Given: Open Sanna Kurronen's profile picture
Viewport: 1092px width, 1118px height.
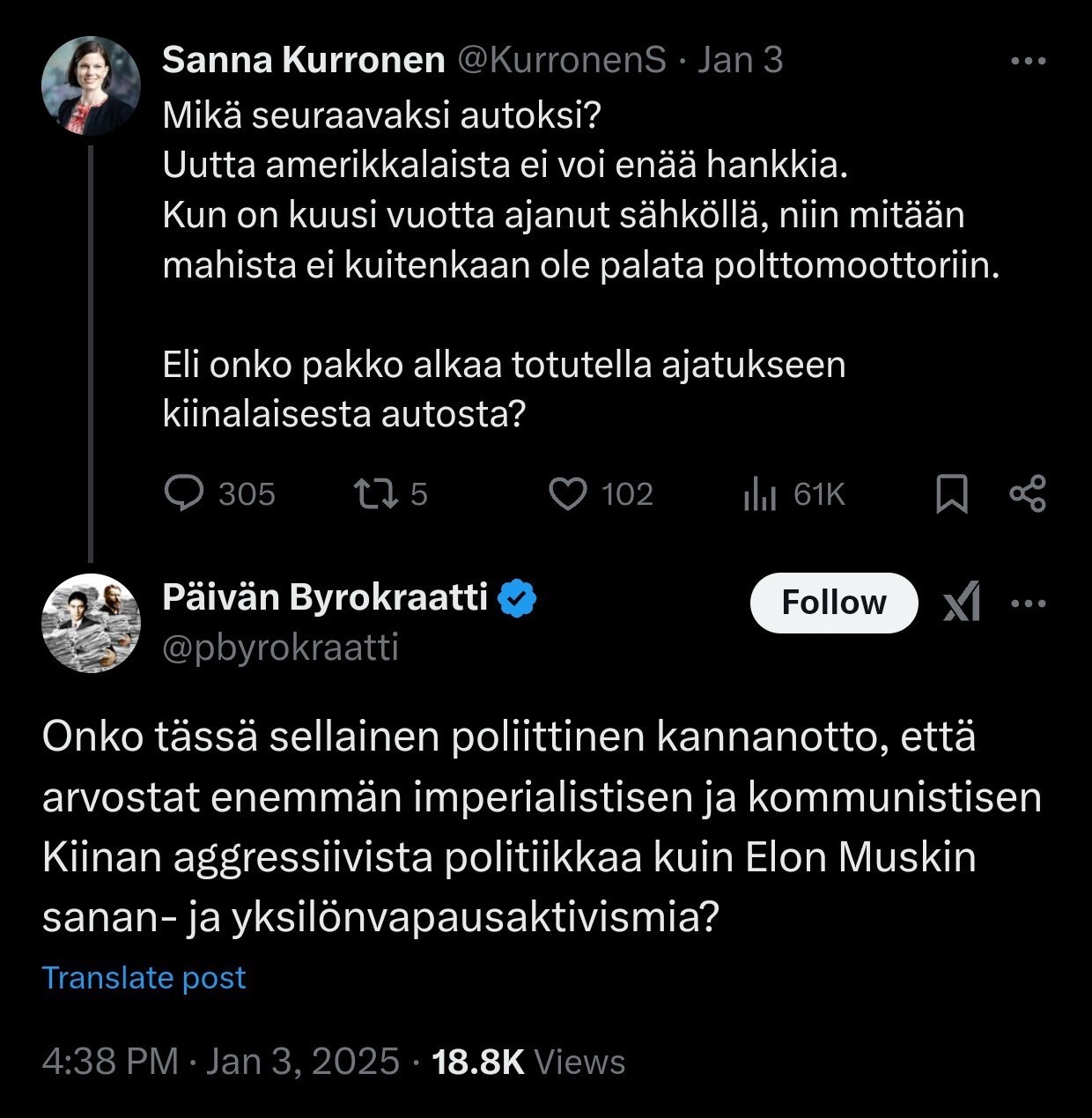Looking at the screenshot, I should pyautogui.click(x=91, y=85).
